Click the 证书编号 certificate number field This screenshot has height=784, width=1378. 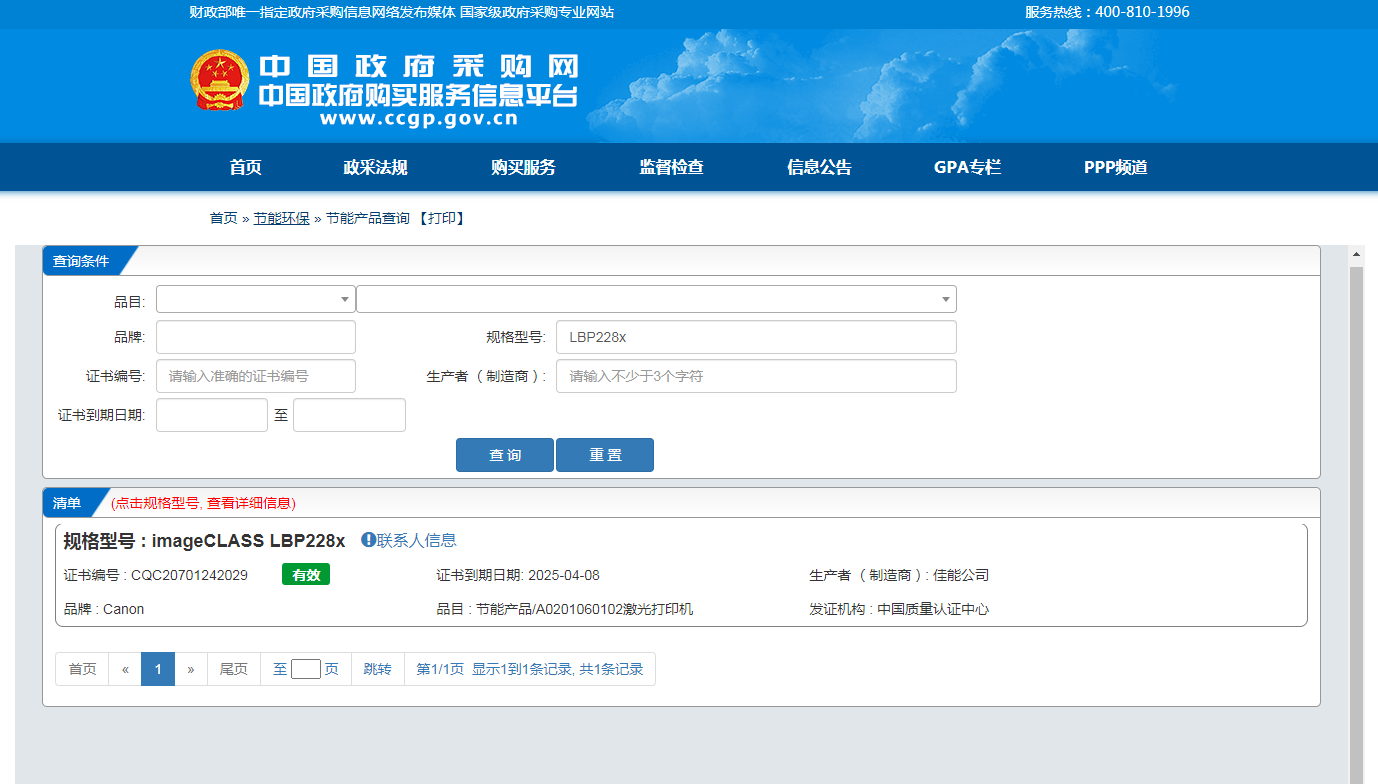[255, 376]
